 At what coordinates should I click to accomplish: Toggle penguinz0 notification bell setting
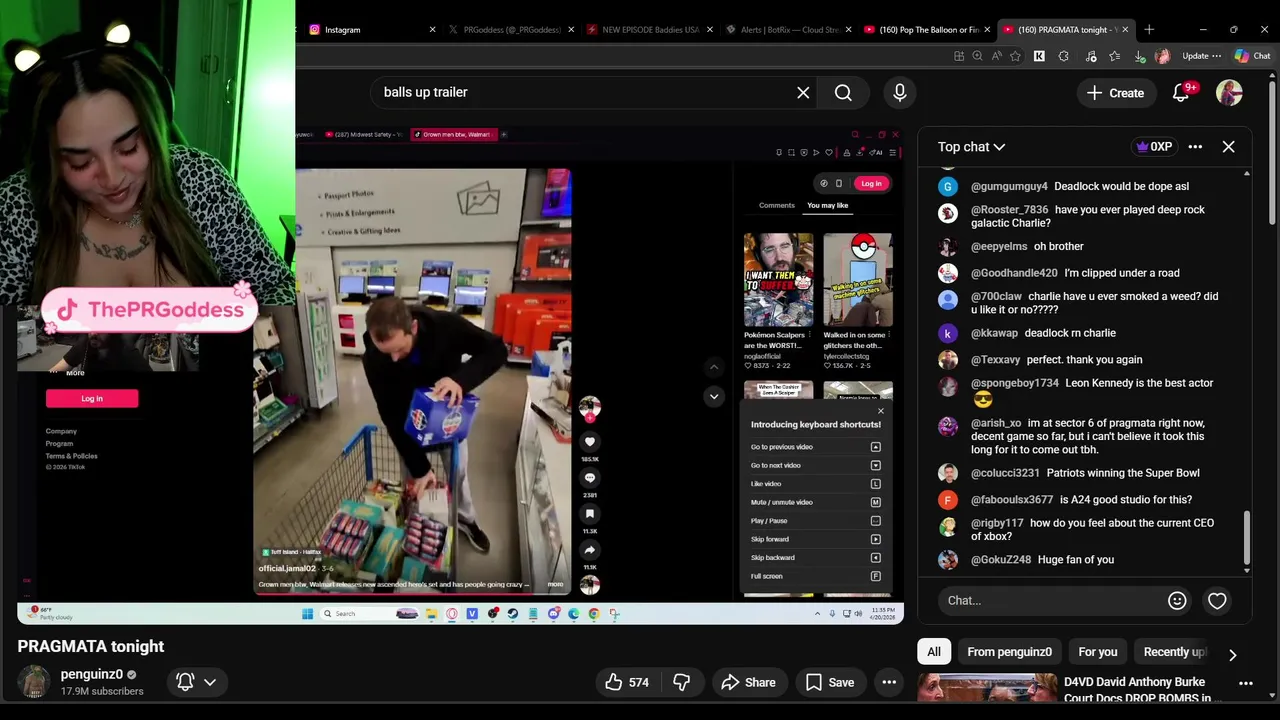click(x=185, y=682)
